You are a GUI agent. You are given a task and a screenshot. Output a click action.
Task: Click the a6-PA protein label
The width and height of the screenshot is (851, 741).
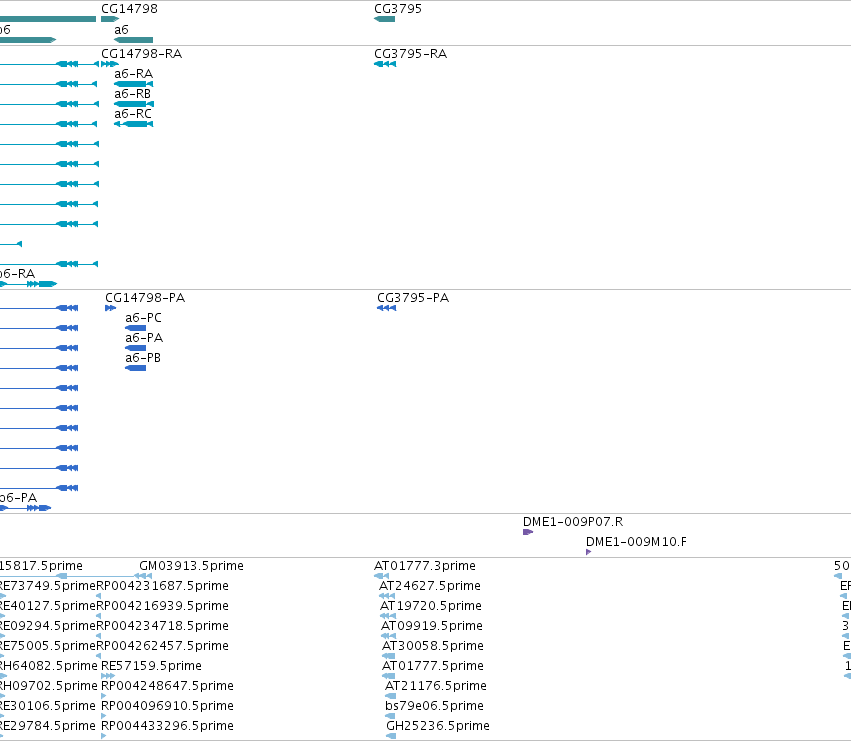tap(144, 338)
